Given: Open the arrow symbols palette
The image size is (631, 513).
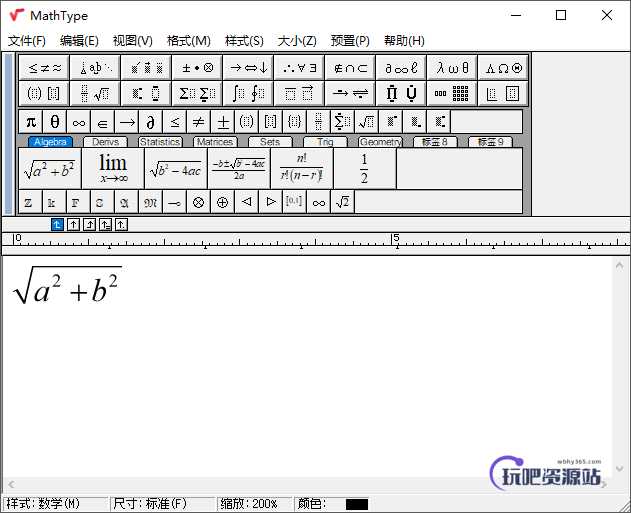Looking at the screenshot, I should tap(248, 68).
